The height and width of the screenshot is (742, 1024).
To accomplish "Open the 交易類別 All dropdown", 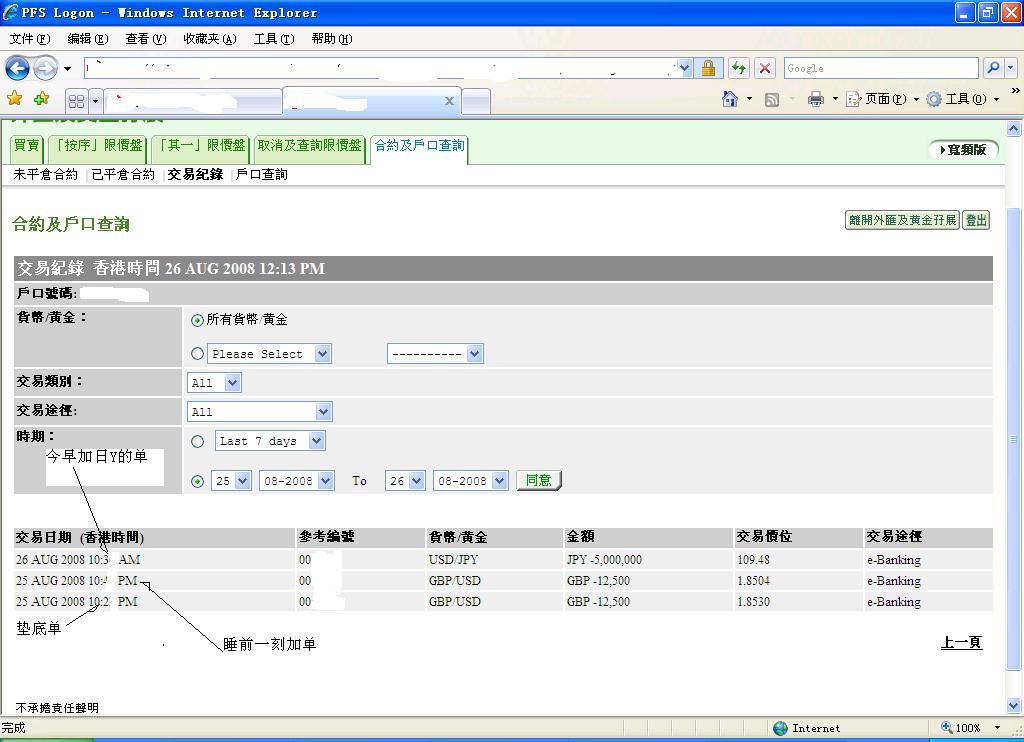I will tap(214, 383).
